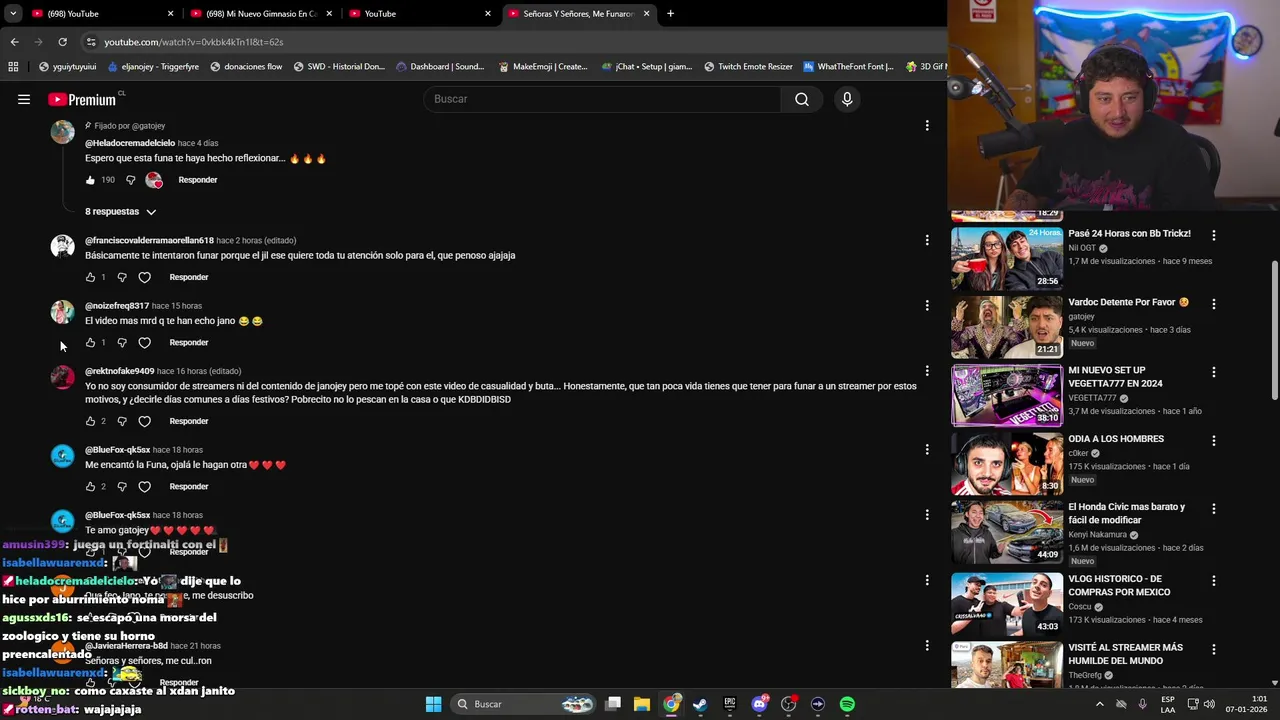This screenshot has height=720, width=1280.
Task: Open 'ODIA A LOS HOMBRES' video thumbnail
Action: [1006, 463]
